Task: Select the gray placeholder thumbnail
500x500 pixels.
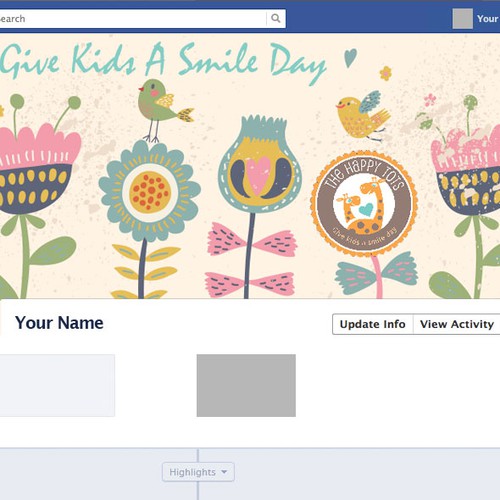Action: 246,385
